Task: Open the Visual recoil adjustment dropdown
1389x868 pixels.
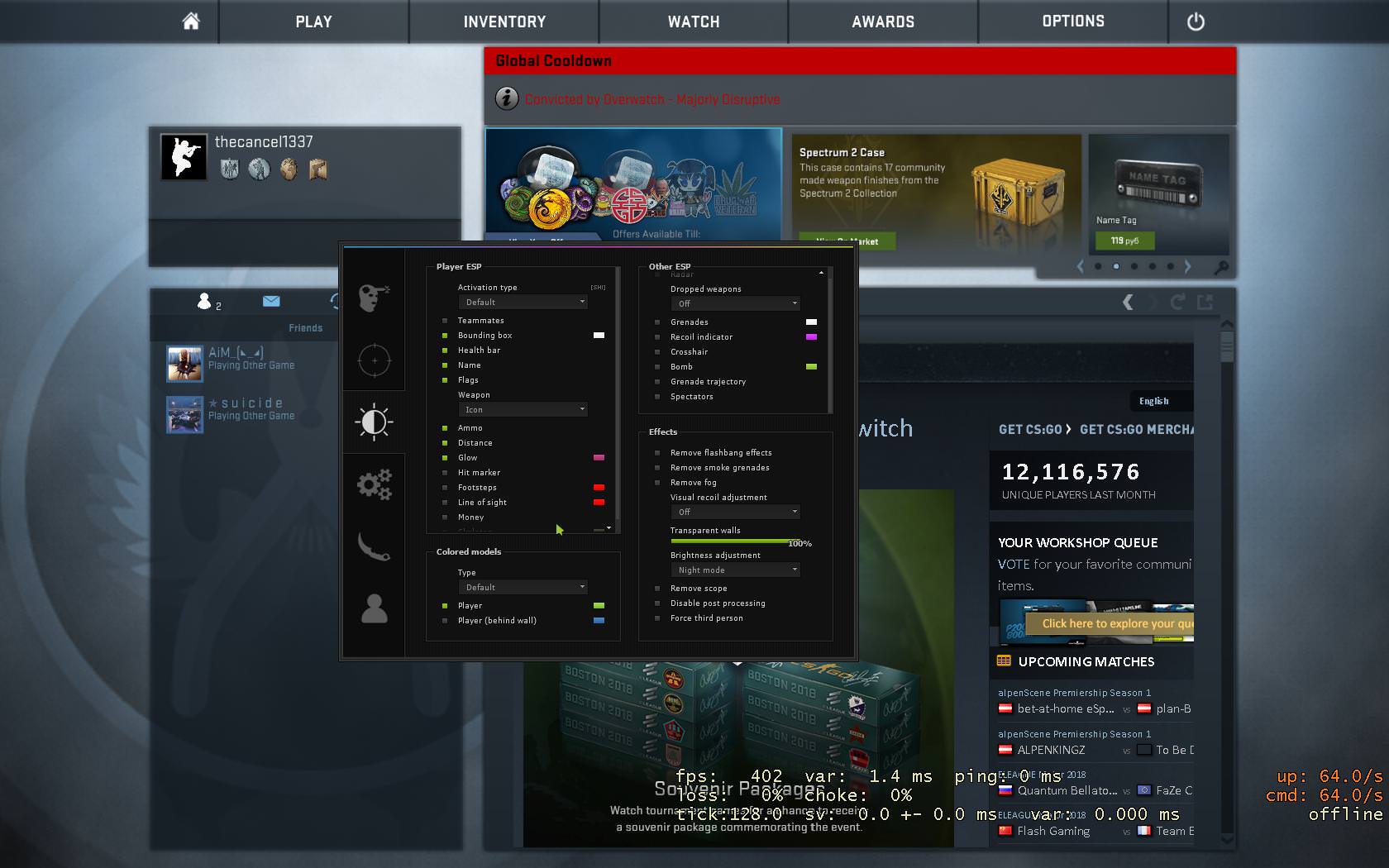Action: pyautogui.click(x=735, y=513)
